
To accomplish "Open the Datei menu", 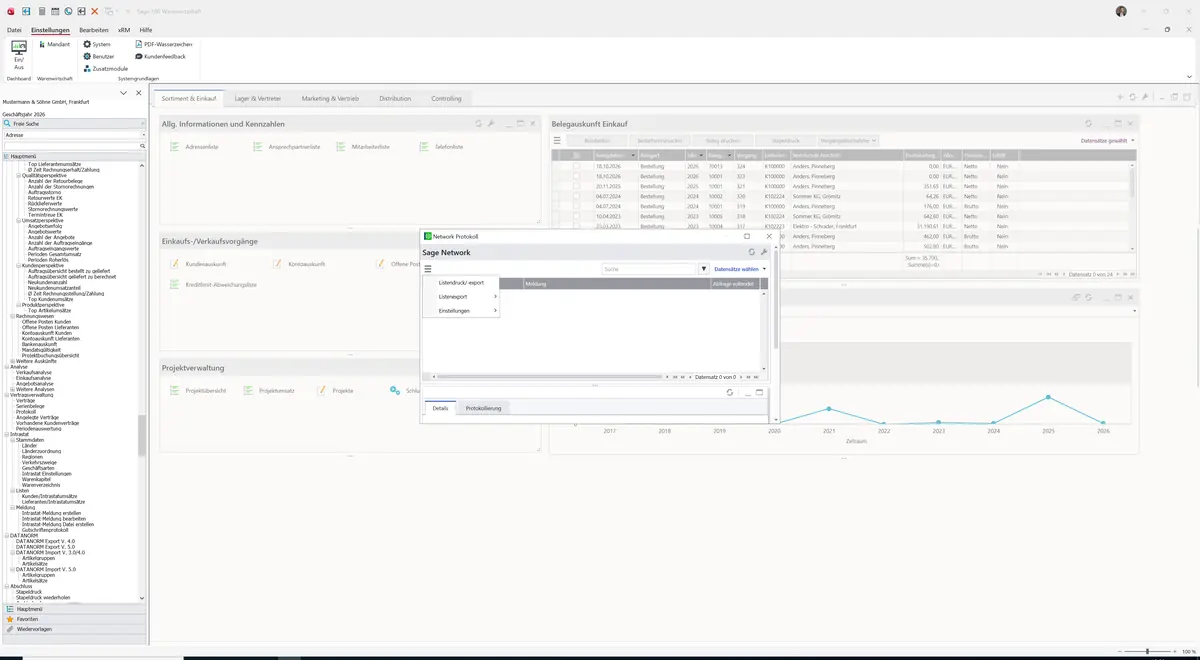I will [14, 30].
